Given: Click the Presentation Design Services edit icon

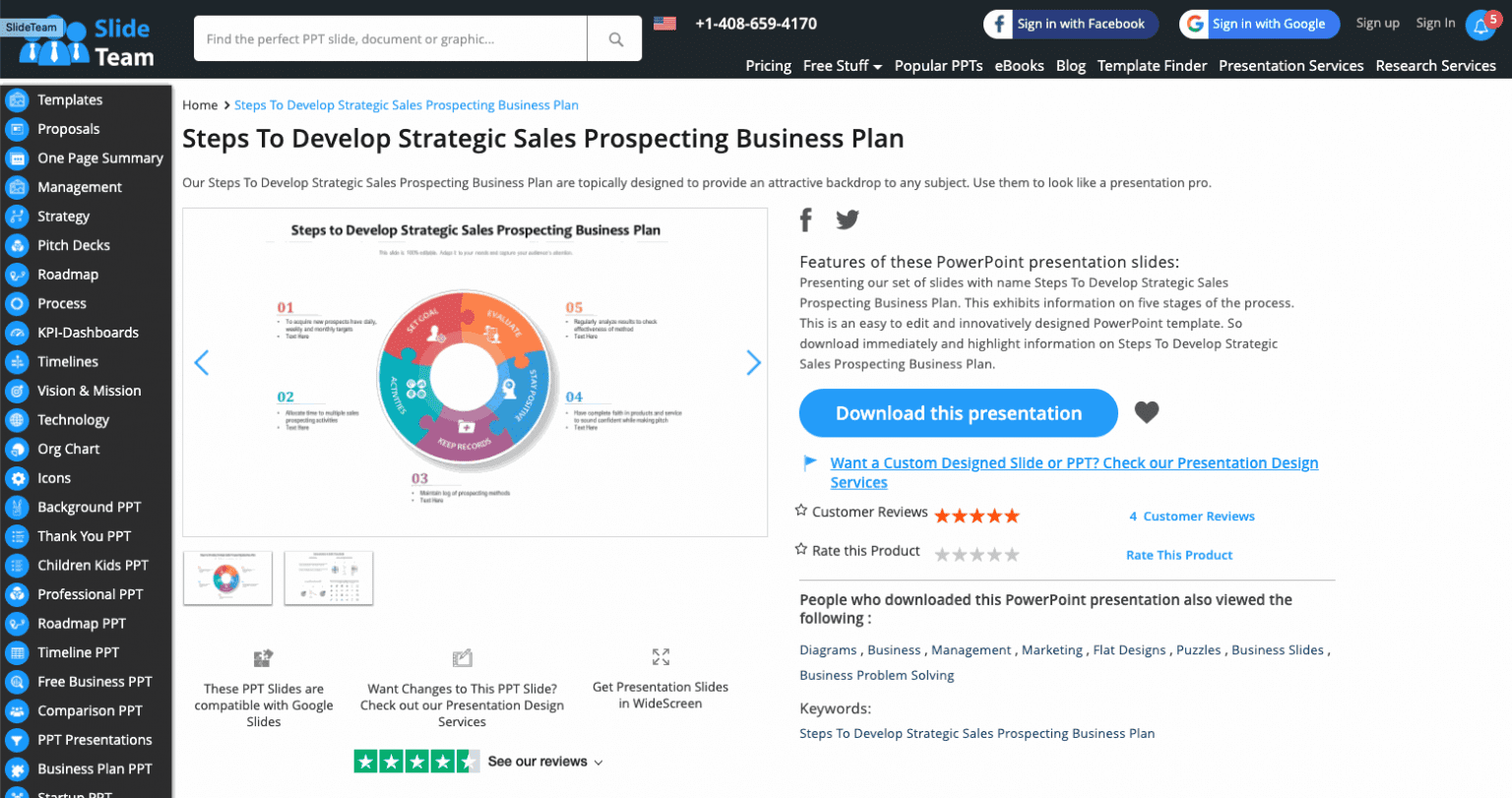Looking at the screenshot, I should click(462, 657).
